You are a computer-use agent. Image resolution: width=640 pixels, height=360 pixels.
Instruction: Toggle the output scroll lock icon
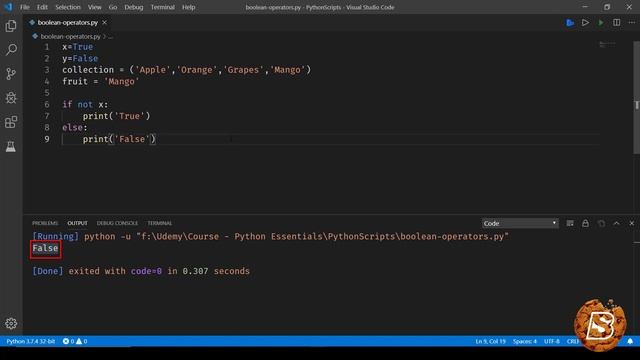[x=585, y=223]
